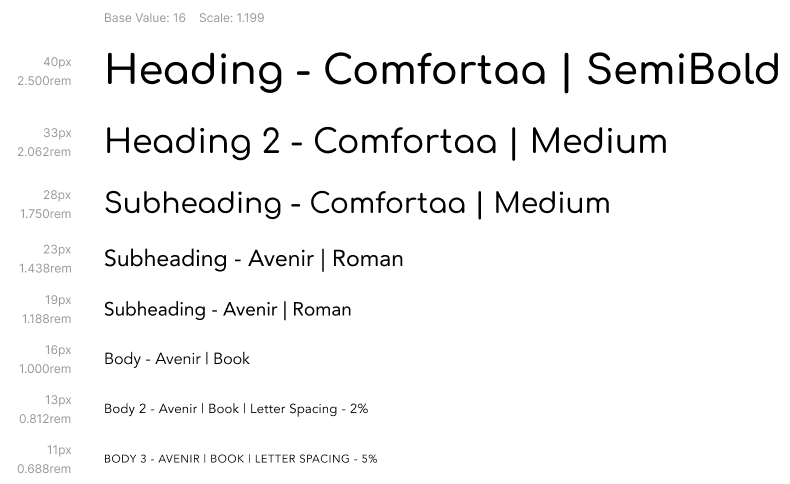Click the larger Subheading - Avenir Roman text
Viewport: 790px width, 484px height.
pyautogui.click(x=253, y=259)
